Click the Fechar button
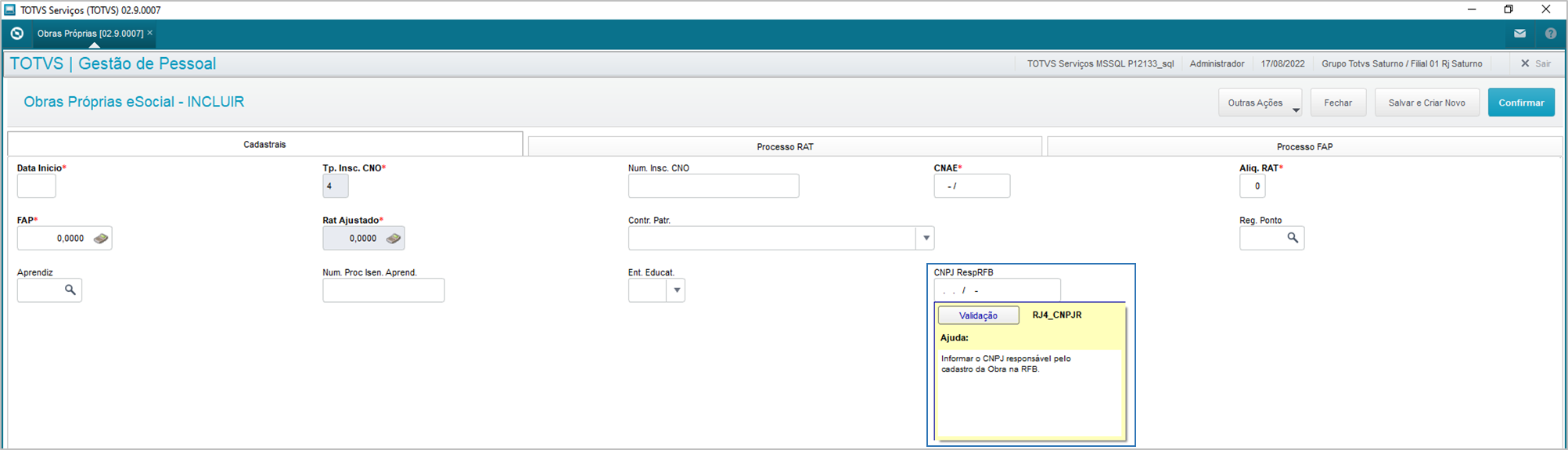 1338,103
